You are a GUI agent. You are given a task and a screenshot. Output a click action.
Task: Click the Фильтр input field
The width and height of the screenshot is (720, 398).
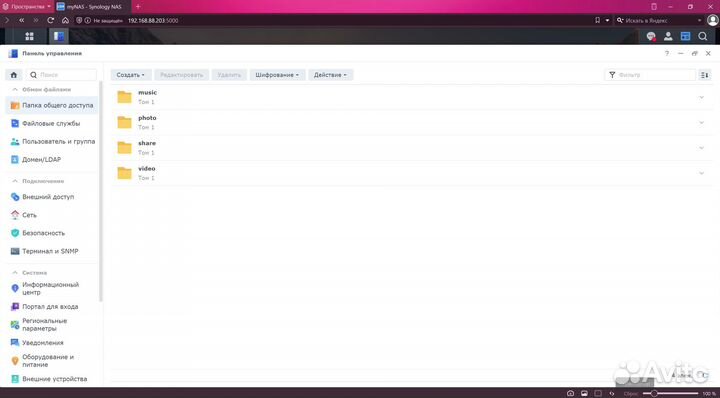click(x=650, y=75)
